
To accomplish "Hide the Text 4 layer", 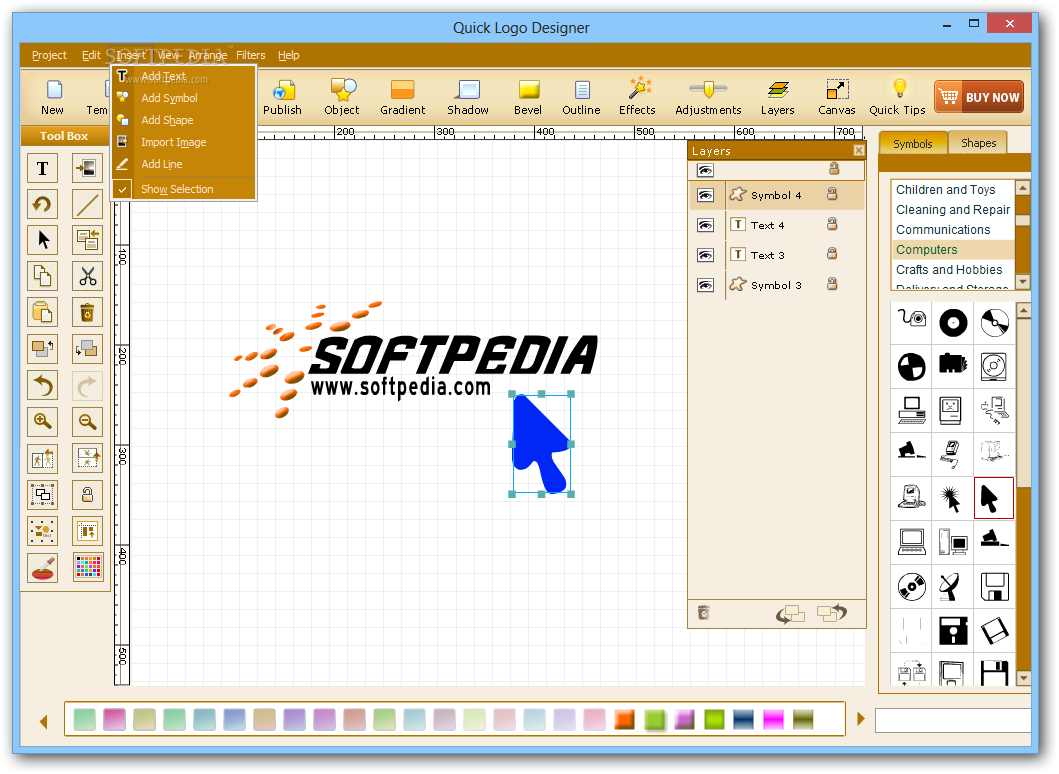I will [706, 225].
